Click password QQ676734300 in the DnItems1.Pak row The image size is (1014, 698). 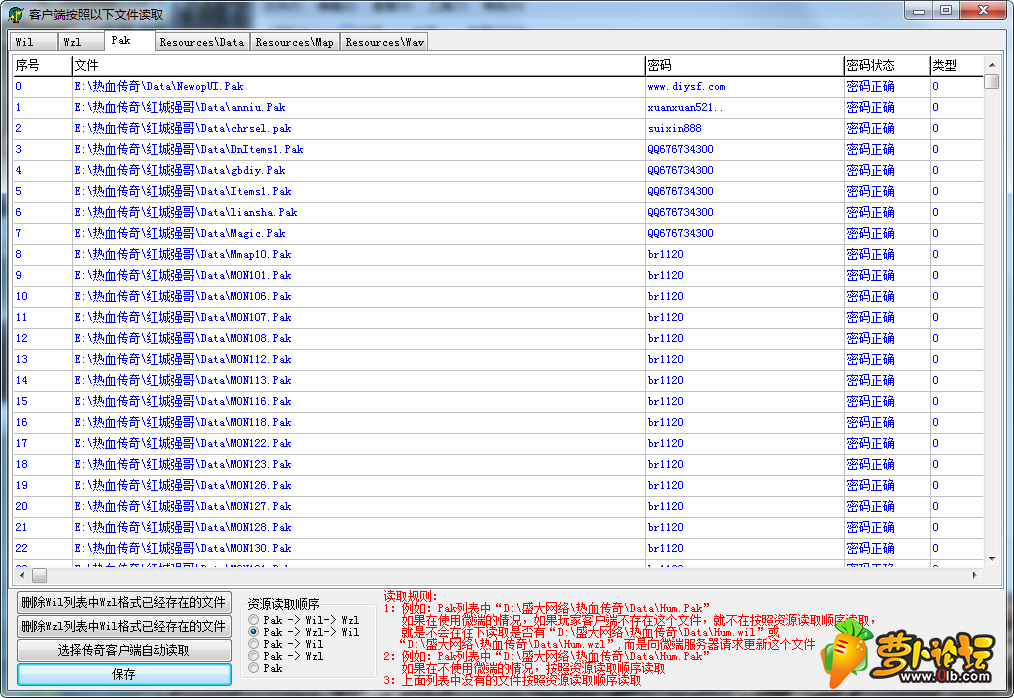click(x=680, y=149)
